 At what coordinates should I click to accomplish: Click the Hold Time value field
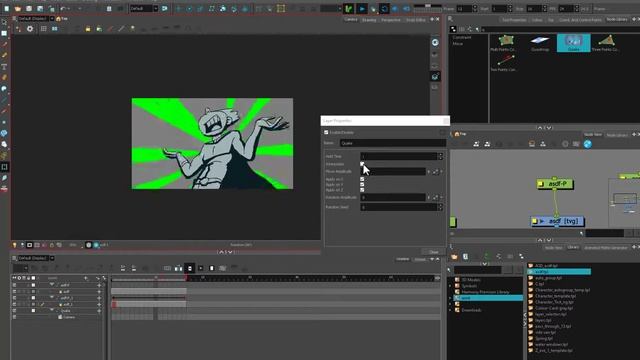click(398, 156)
